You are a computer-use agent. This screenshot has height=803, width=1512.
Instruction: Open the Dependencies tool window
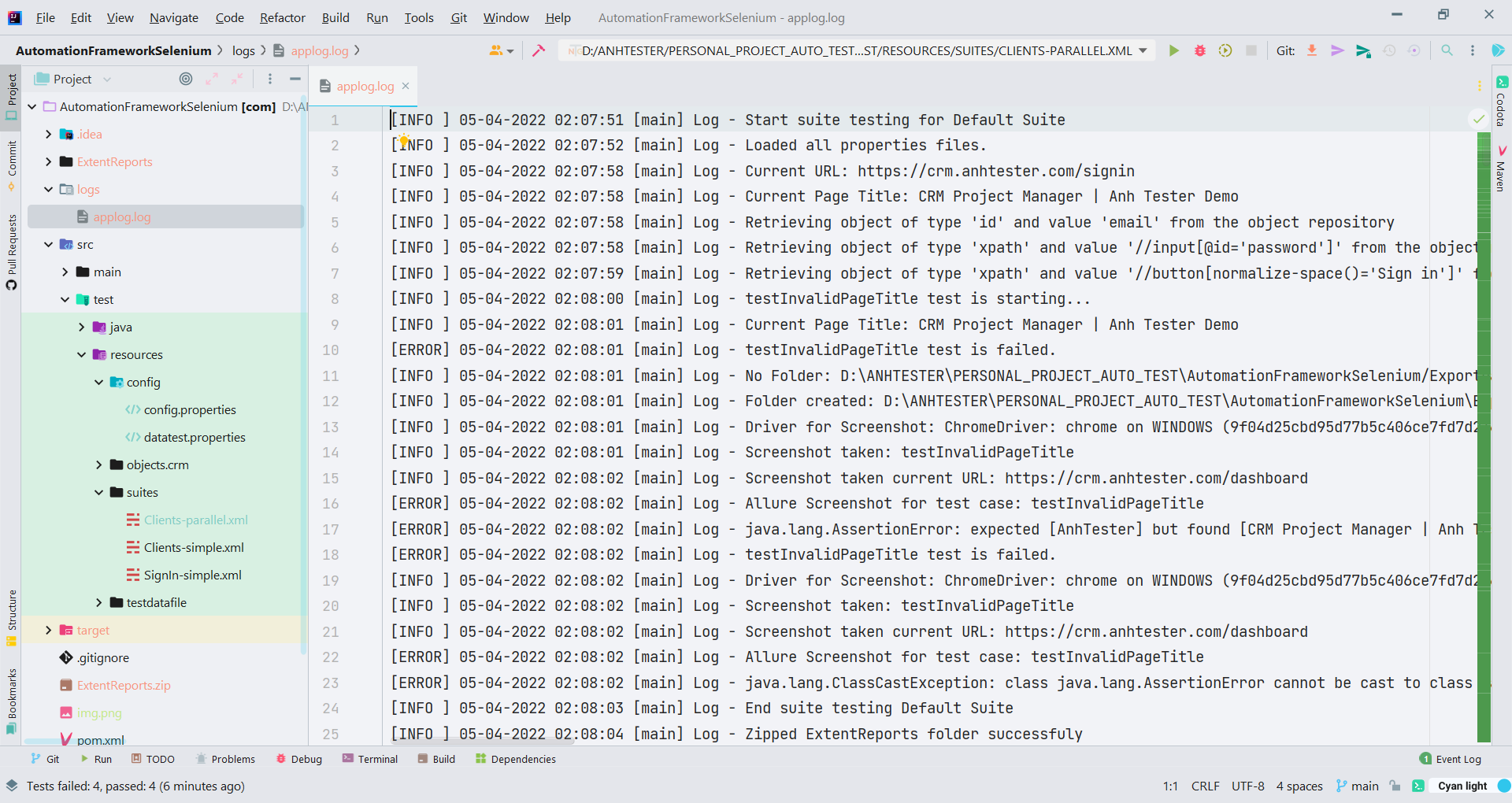tap(516, 759)
